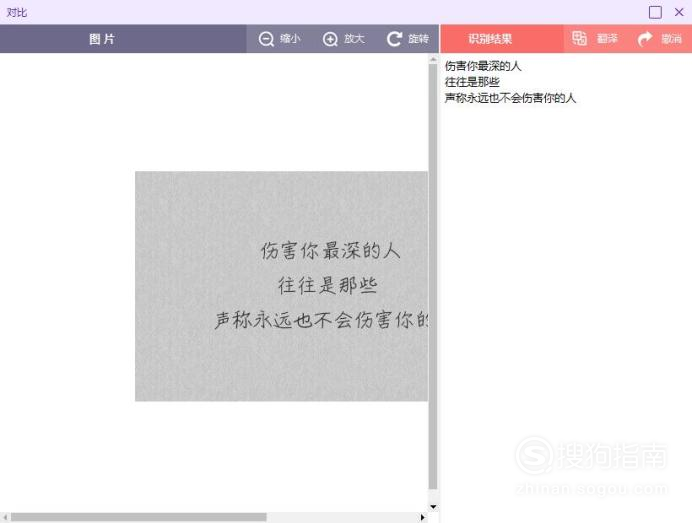
Task: Open the 图片 panel header
Action: pos(123,39)
